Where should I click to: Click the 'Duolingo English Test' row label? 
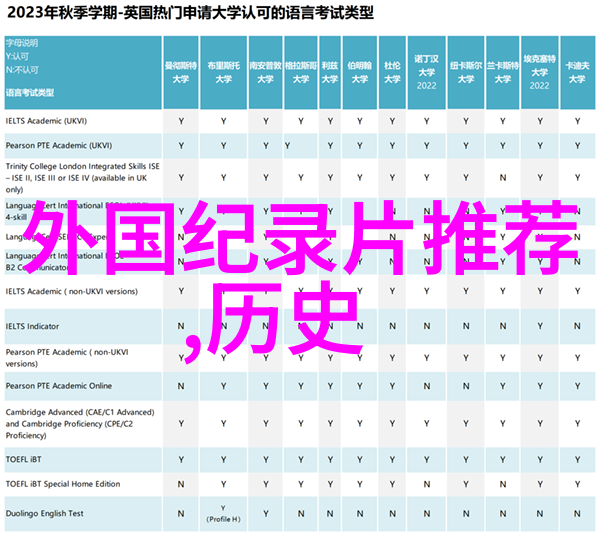point(44,513)
